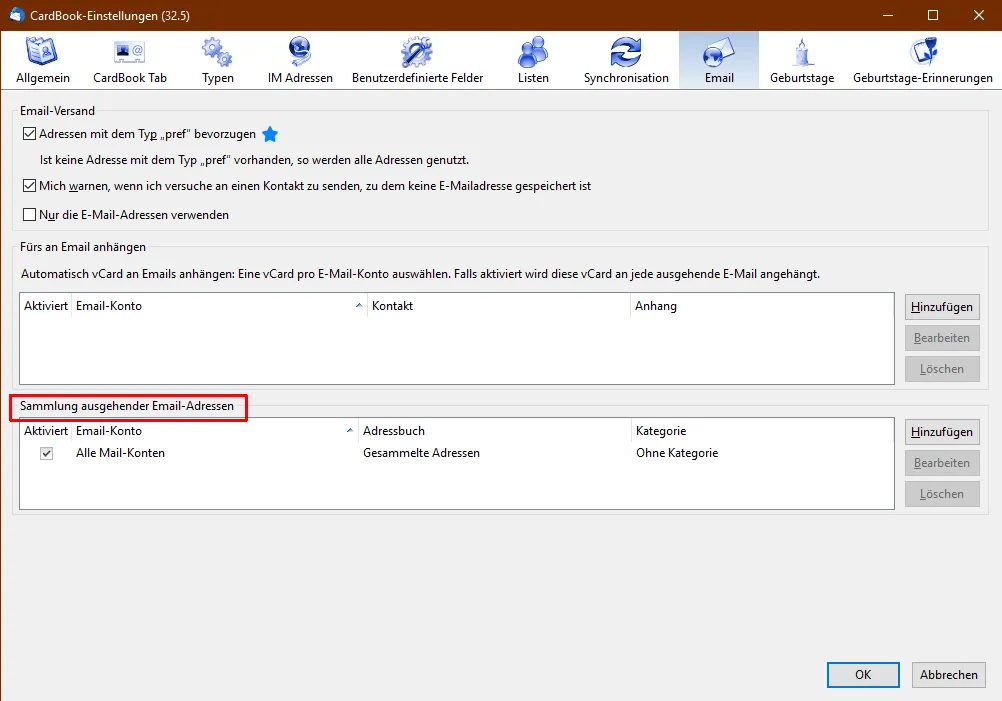Click Hinzufügen beside the vCard attachment table

[x=942, y=307]
